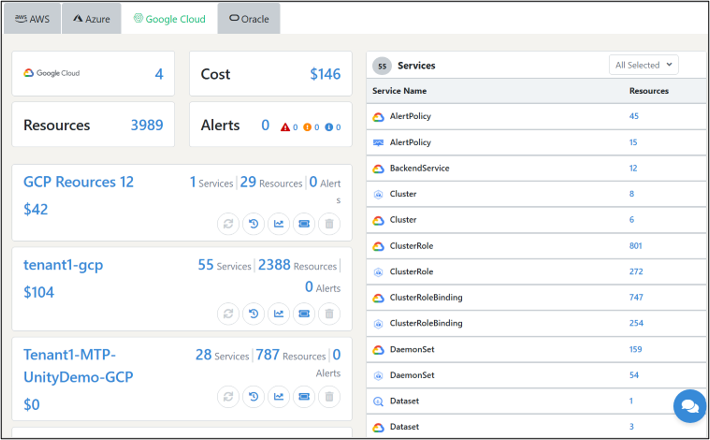Click the Google Cloud accounts count 4
Image resolution: width=710 pixels, height=440 pixels.
159,74
